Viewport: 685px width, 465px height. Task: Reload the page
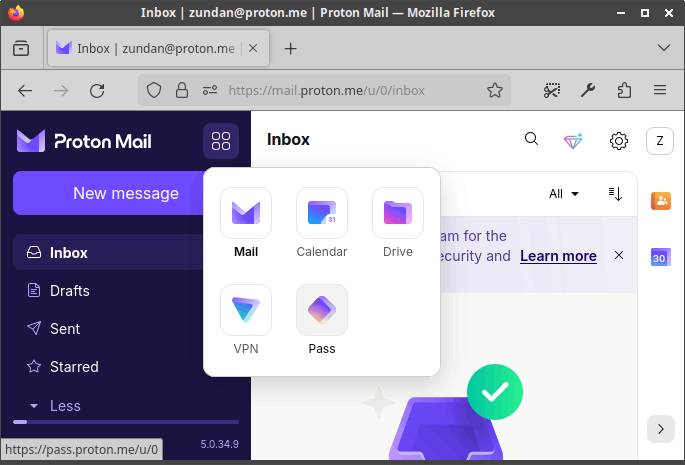(97, 90)
